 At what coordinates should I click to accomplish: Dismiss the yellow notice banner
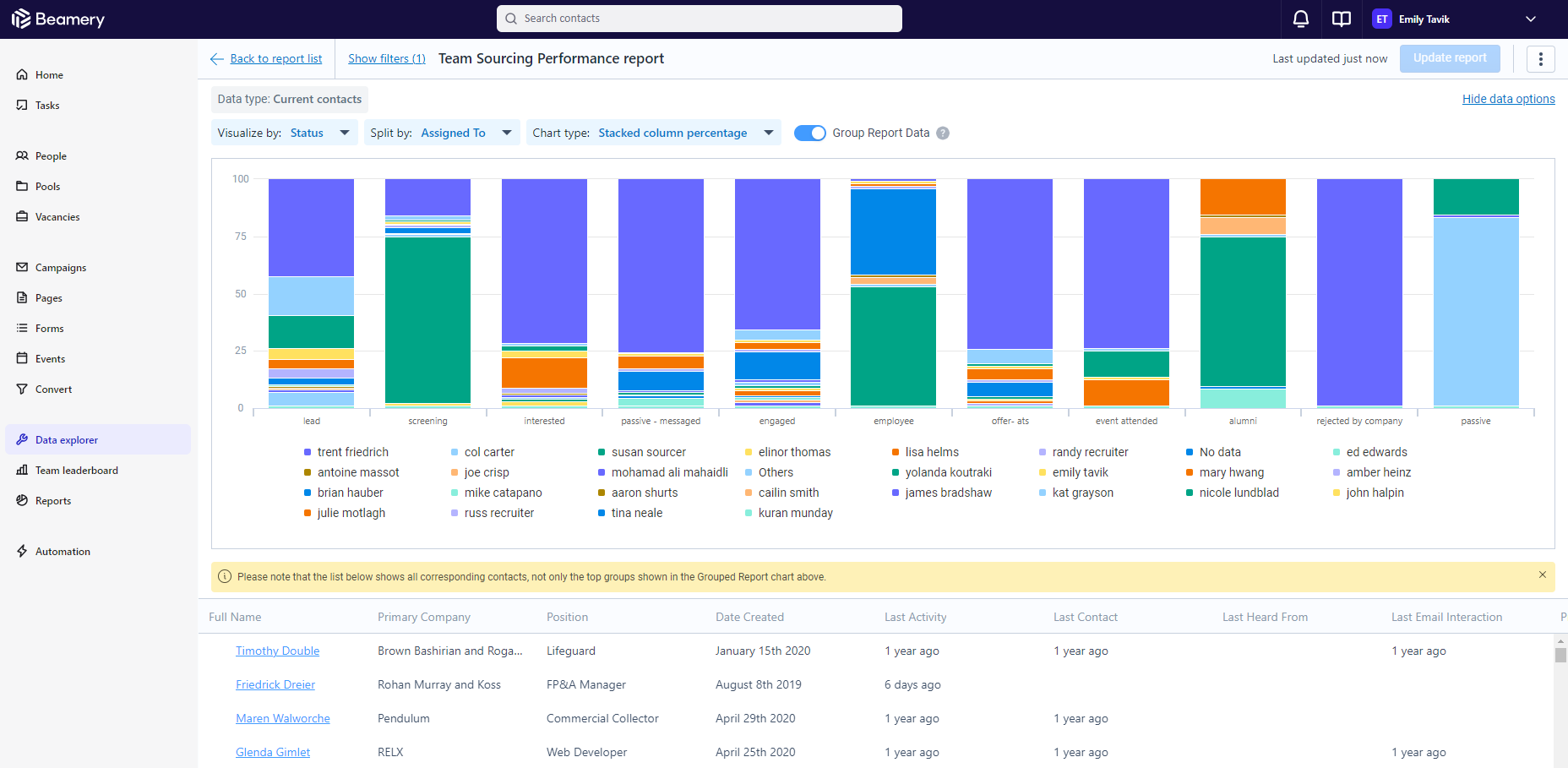[x=1542, y=575]
